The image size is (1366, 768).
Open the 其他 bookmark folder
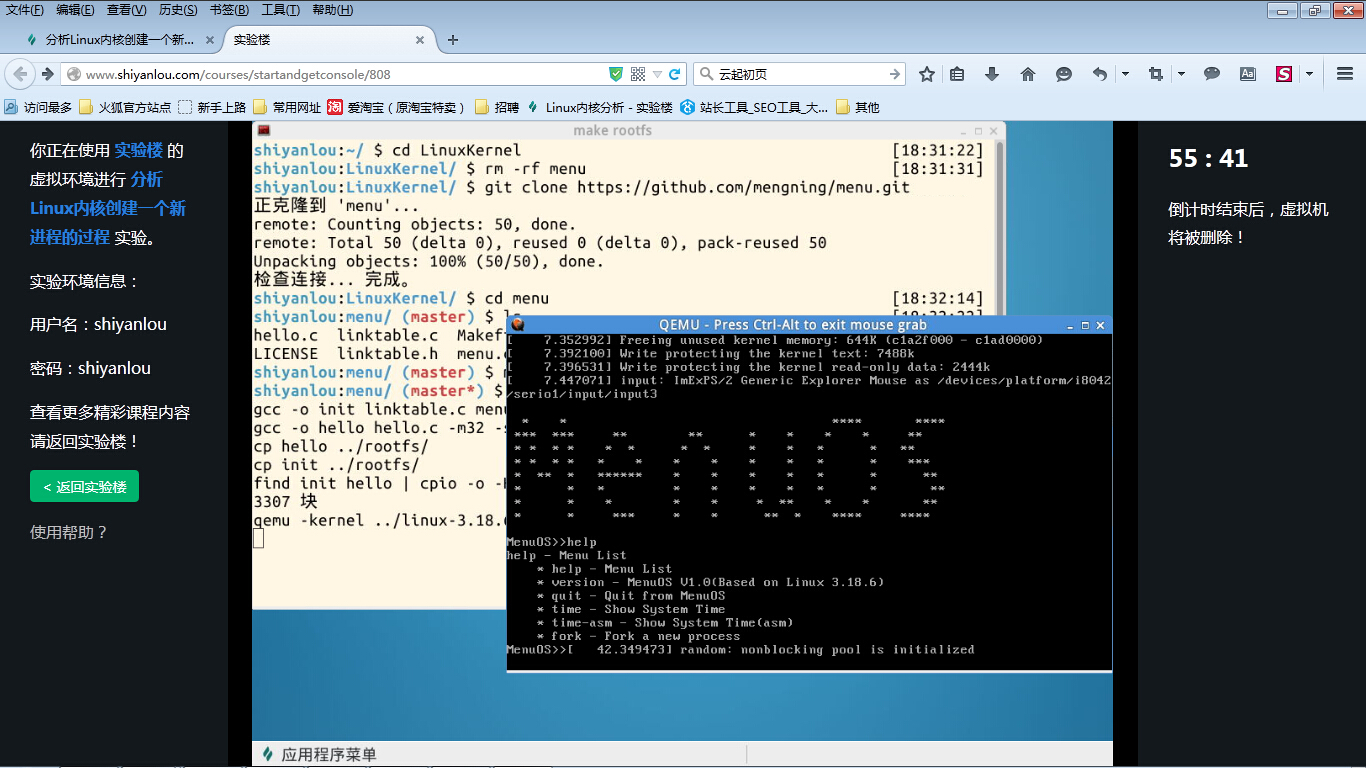point(857,107)
